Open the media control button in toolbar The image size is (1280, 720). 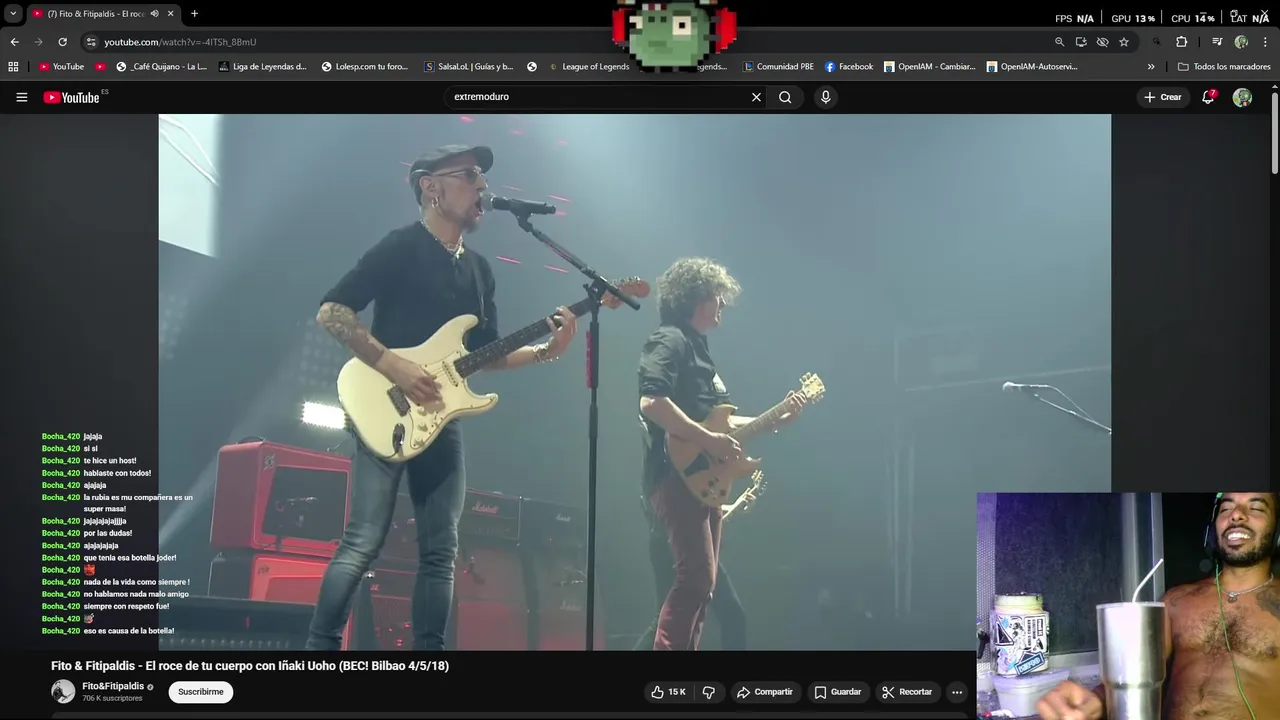[1217, 42]
